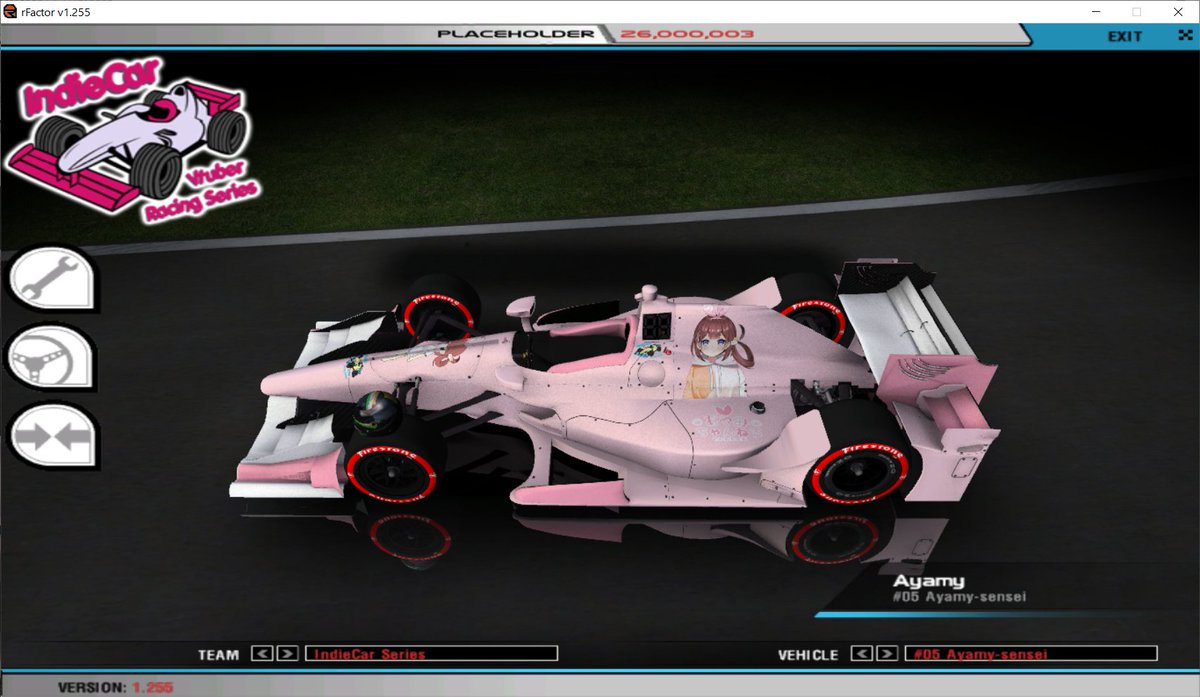Open the wrench tuning icon
Viewport: 1200px width, 697px height.
tap(51, 278)
